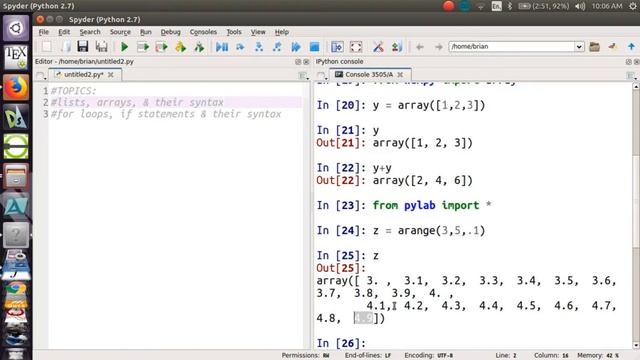
Task: Create a new file from toolbar
Action: pyautogui.click(x=47, y=47)
